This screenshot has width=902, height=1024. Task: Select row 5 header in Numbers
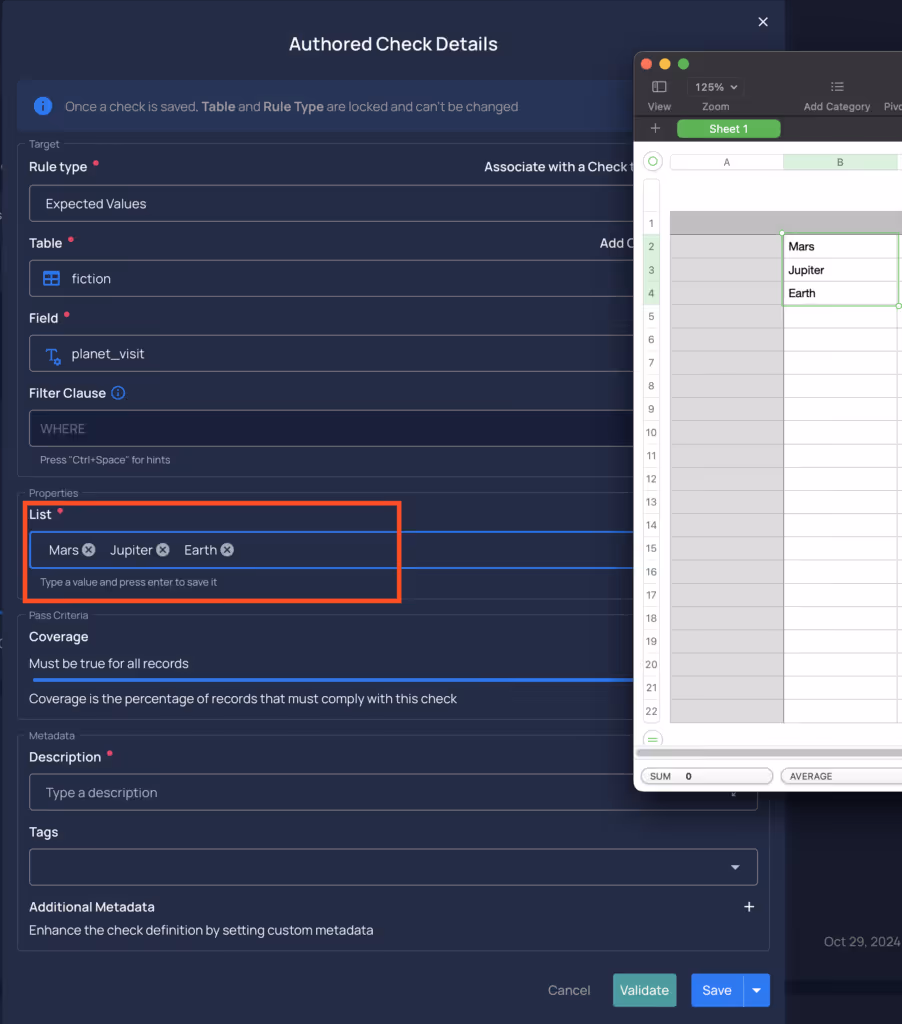pyautogui.click(x=651, y=317)
